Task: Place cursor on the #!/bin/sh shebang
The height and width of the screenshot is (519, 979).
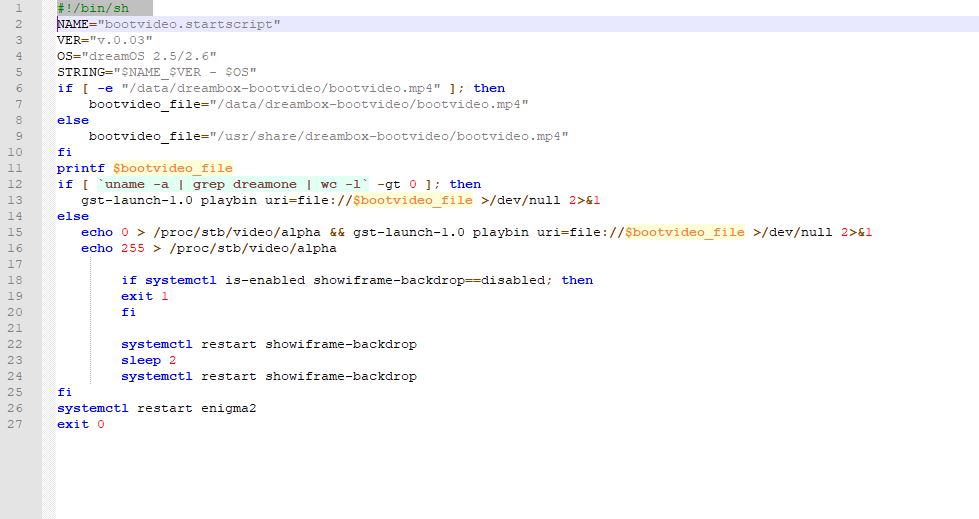Action: [x=93, y=8]
